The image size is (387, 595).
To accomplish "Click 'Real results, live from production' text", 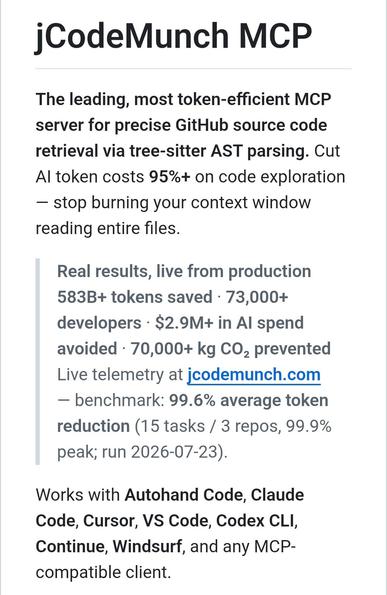I will (184, 272).
